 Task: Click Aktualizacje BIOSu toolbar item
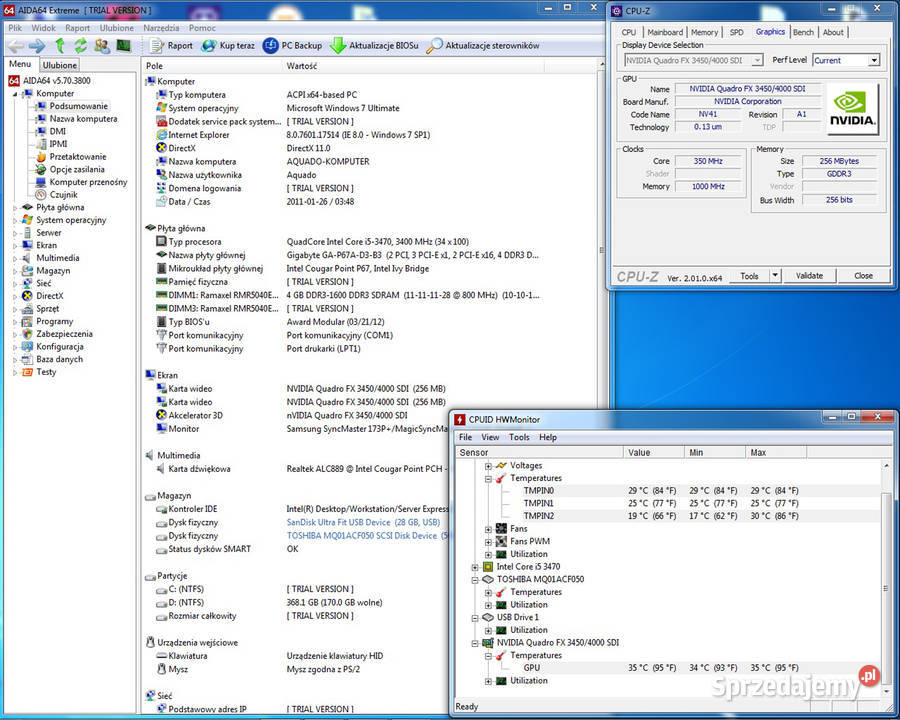point(374,45)
